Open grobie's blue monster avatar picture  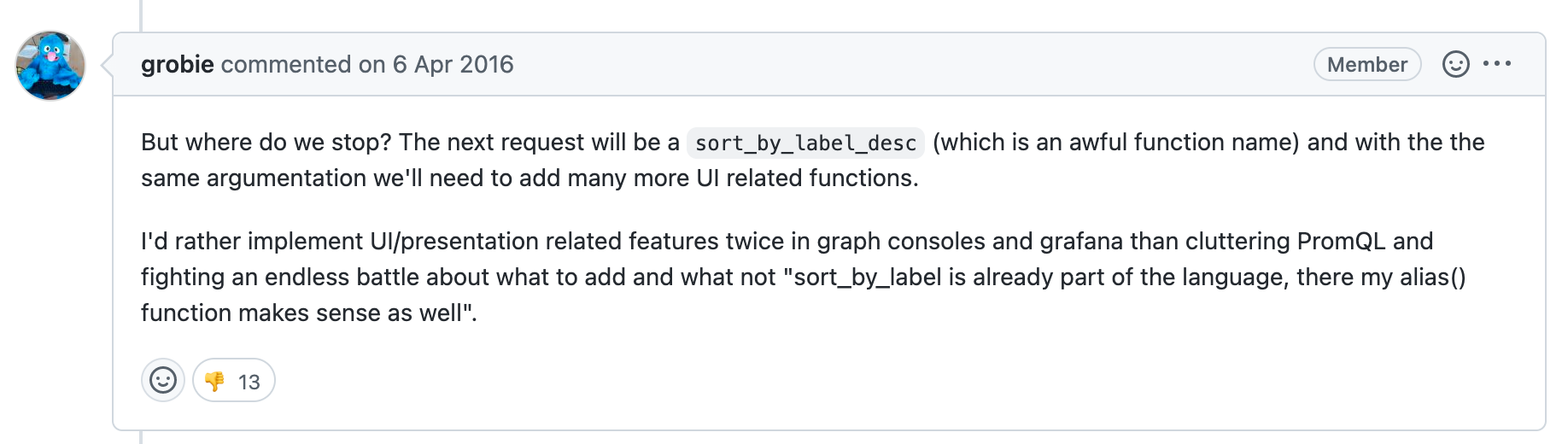[50, 66]
